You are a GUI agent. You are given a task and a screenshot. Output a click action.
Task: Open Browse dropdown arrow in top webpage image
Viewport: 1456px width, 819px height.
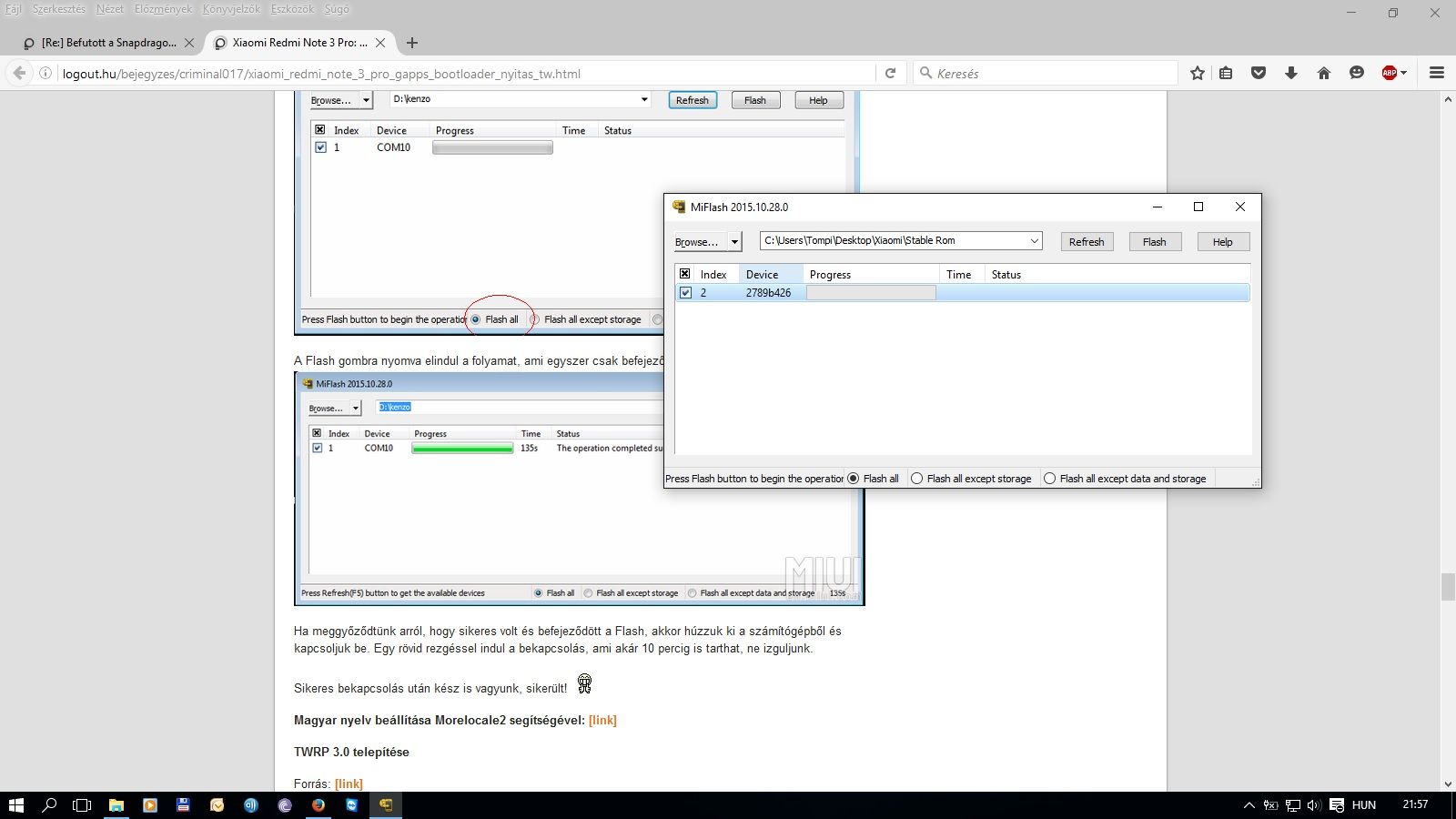click(366, 101)
